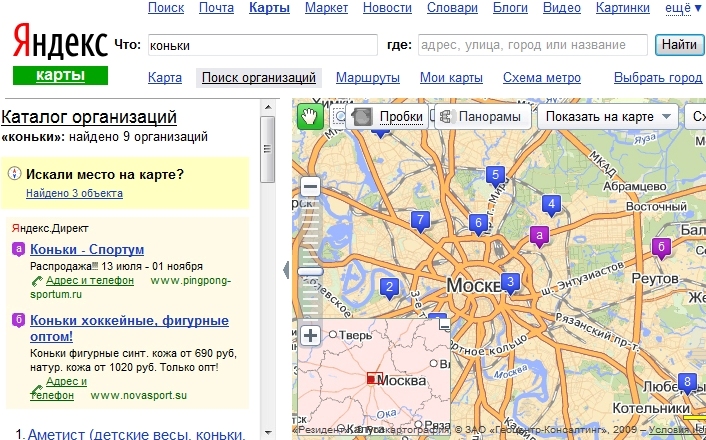Click the Найти search button
Screen dimensions: 706x440
coord(679,45)
